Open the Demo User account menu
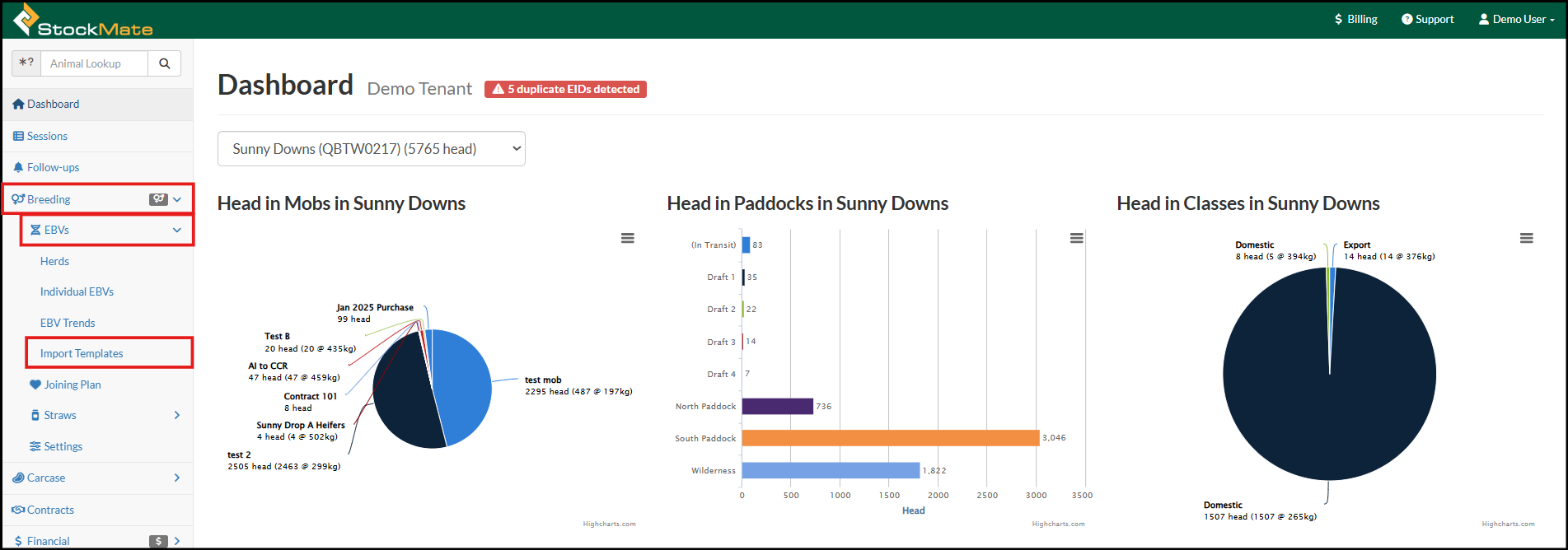 coord(1517,19)
